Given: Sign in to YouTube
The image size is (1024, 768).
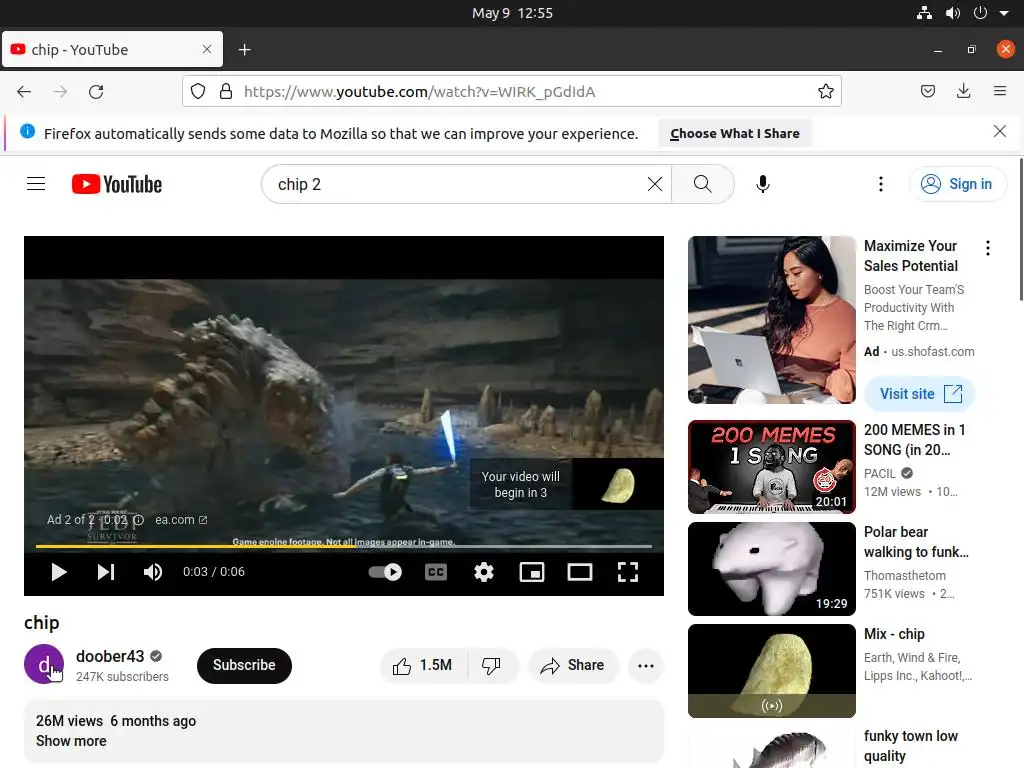Looking at the screenshot, I should [x=957, y=184].
